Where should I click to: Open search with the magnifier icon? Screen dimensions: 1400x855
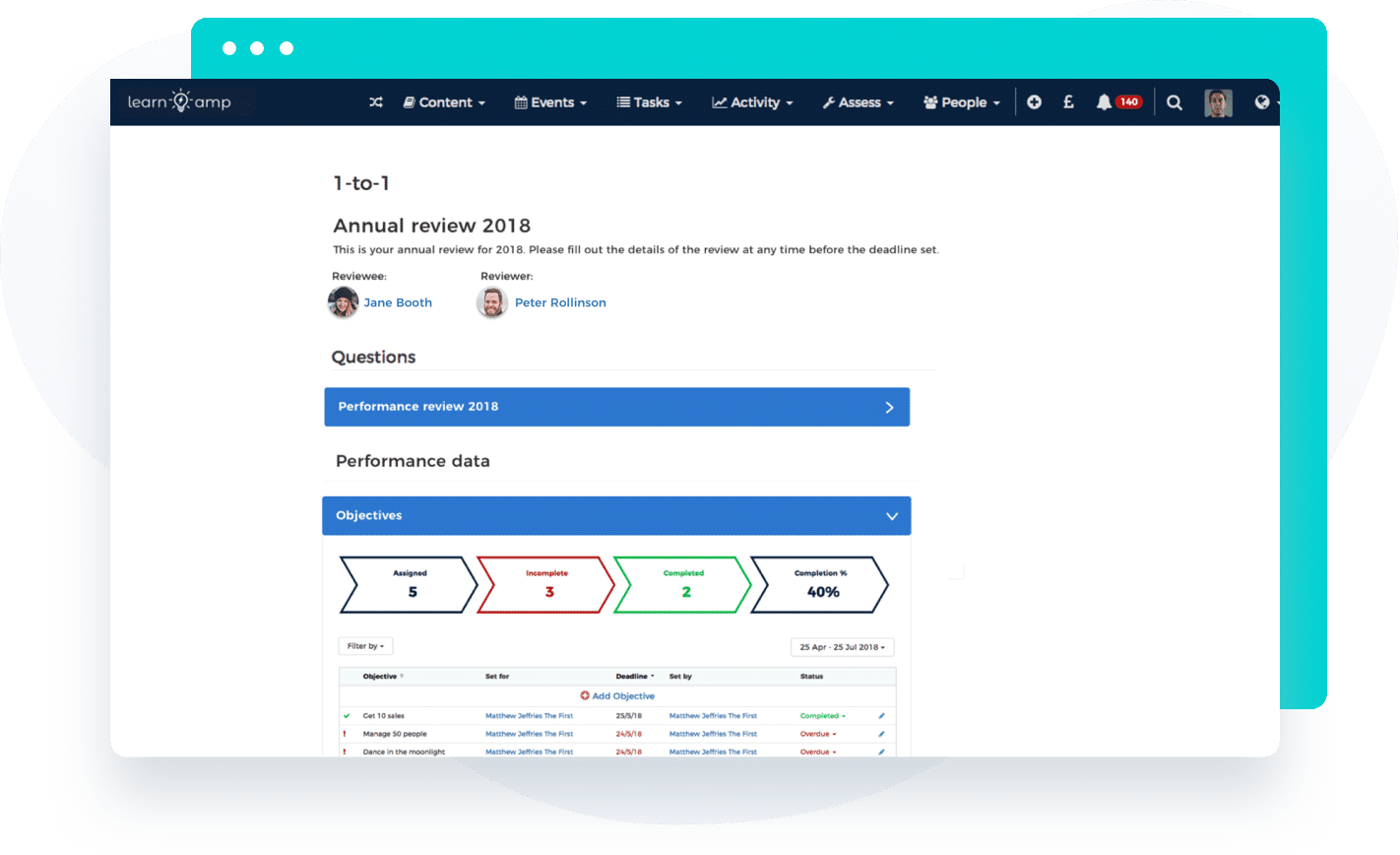tap(1174, 101)
